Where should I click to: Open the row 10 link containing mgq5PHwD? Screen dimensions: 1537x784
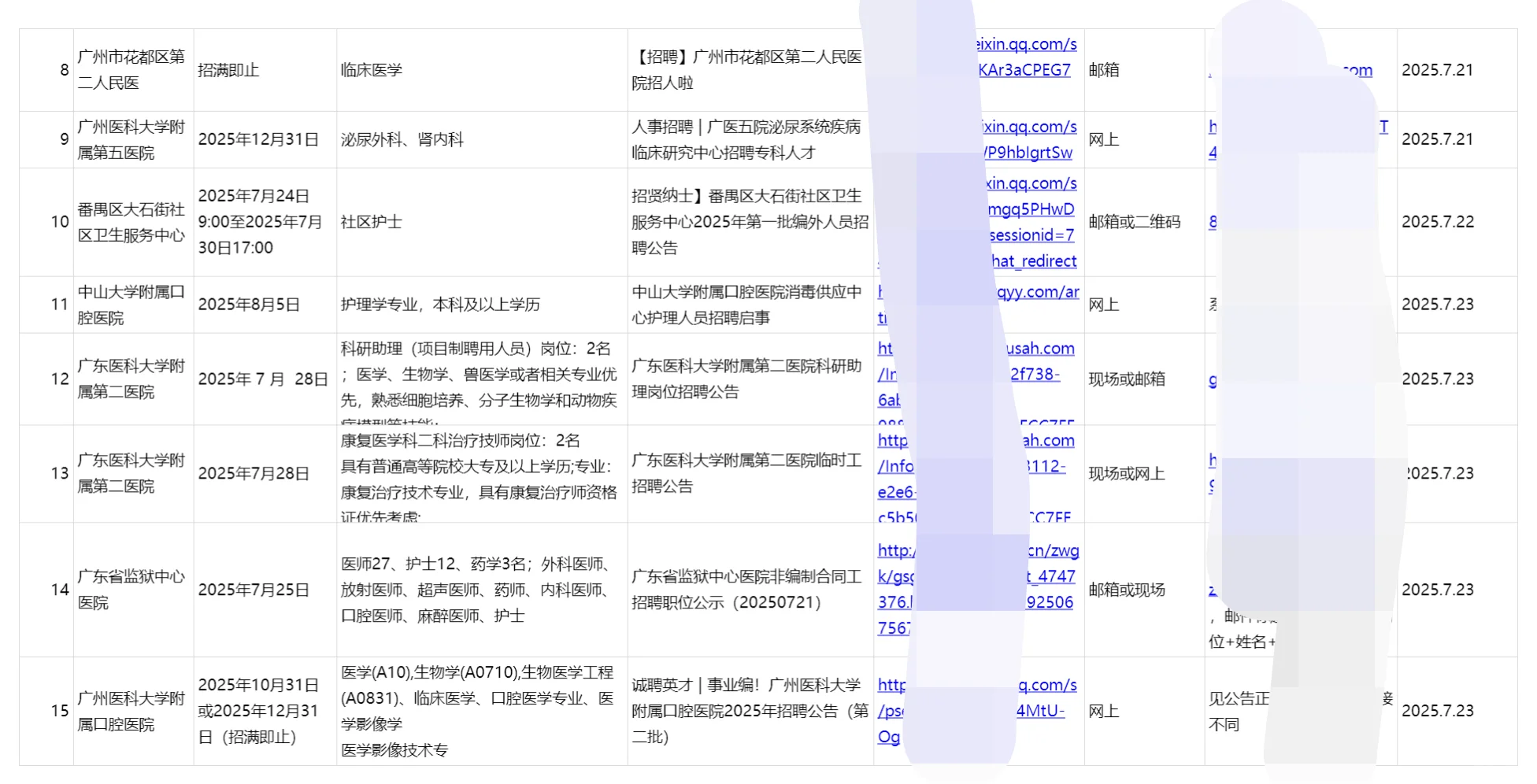pyautogui.click(x=1031, y=209)
